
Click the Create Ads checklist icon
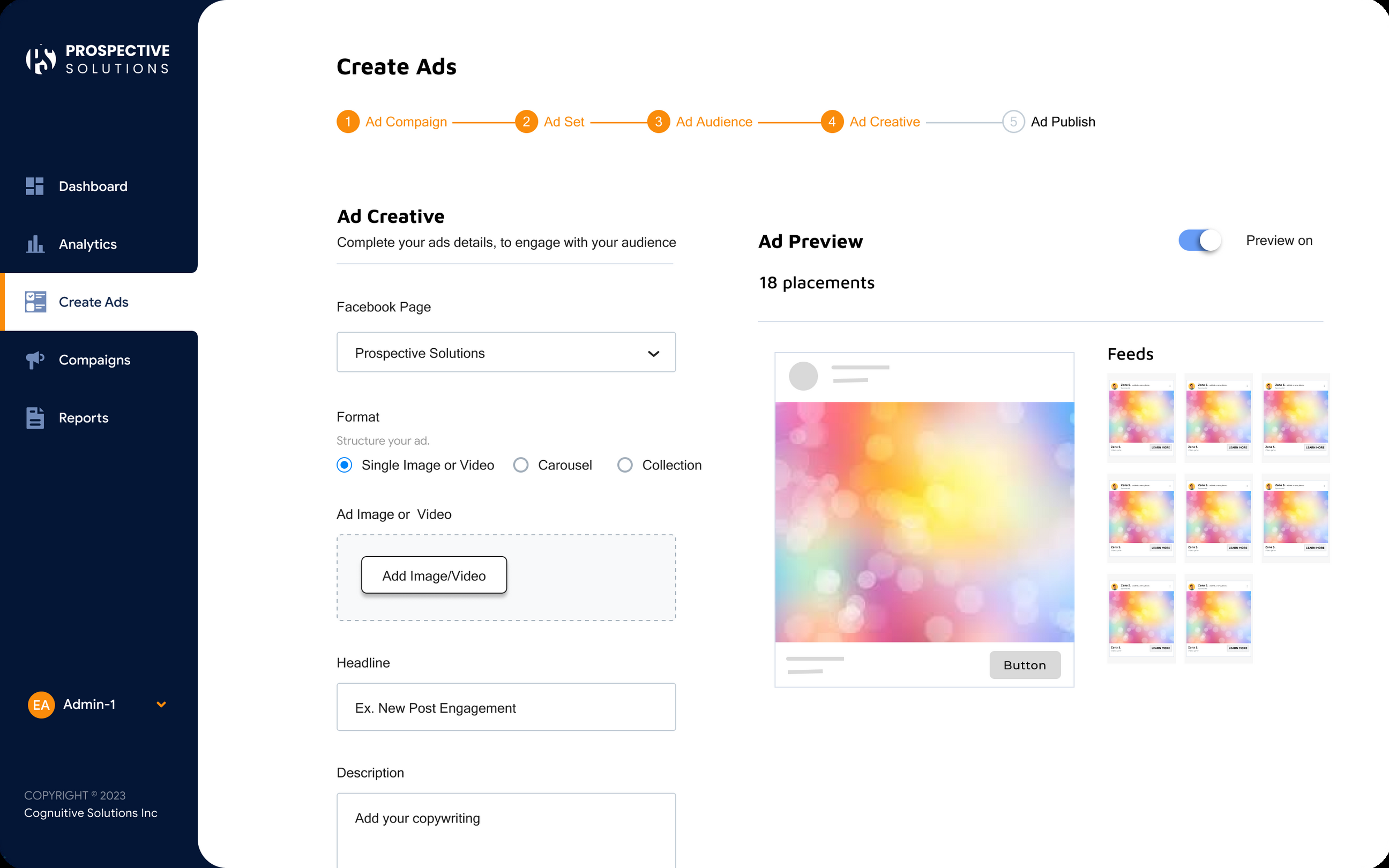[x=35, y=302]
